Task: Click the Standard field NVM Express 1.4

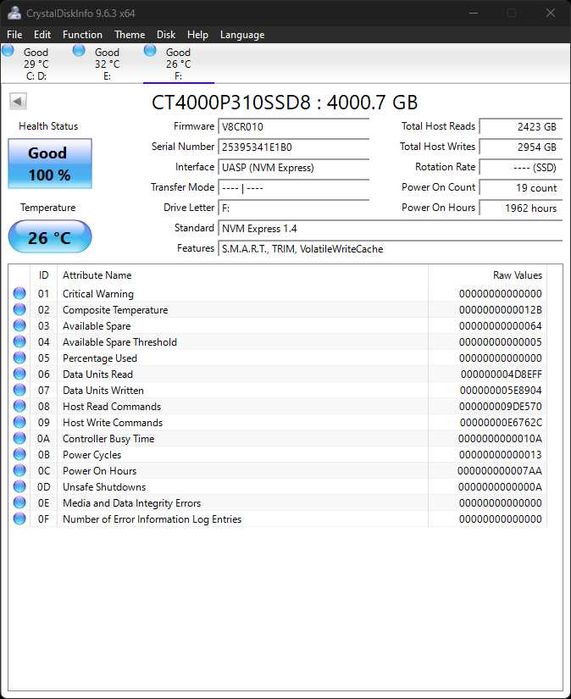Action: (x=390, y=229)
